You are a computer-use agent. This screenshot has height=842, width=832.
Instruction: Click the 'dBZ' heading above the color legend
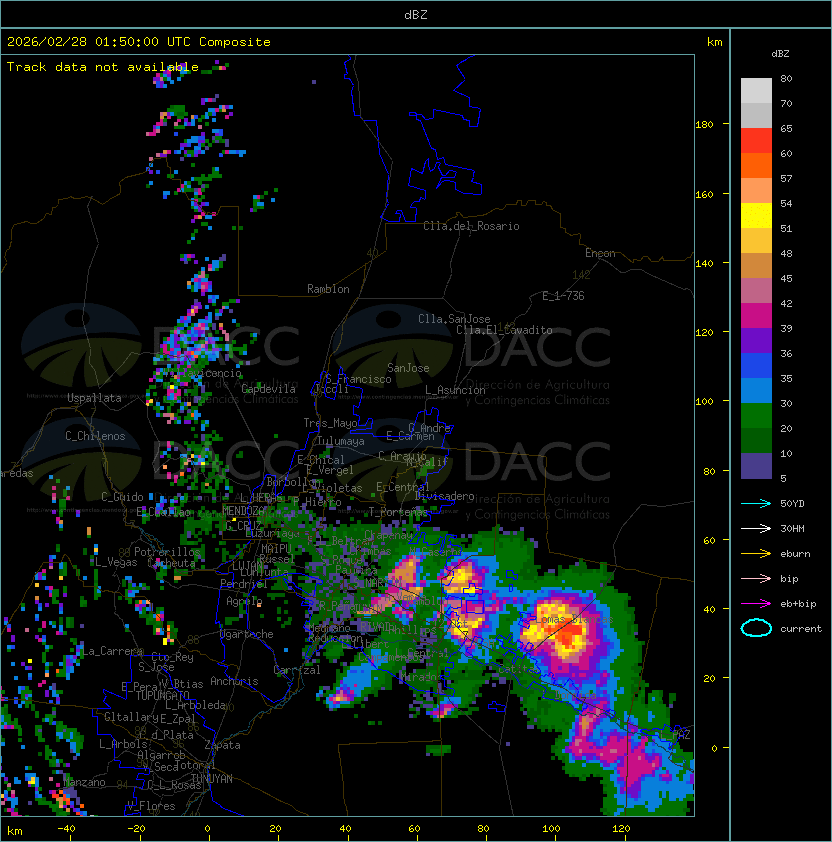(780, 54)
